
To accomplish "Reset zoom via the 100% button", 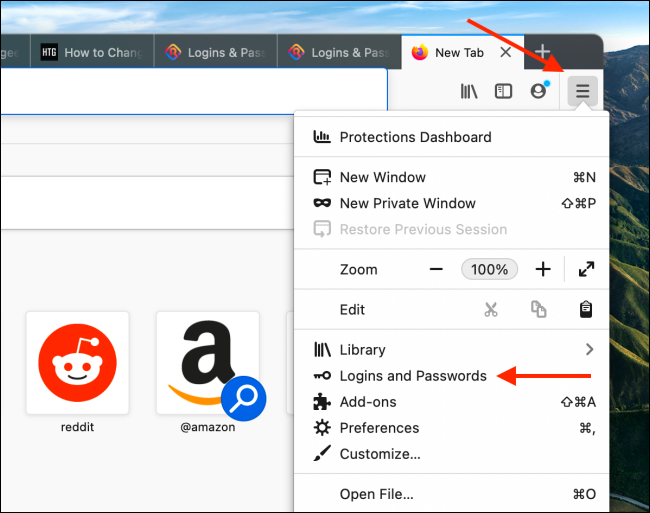I will coord(489,269).
